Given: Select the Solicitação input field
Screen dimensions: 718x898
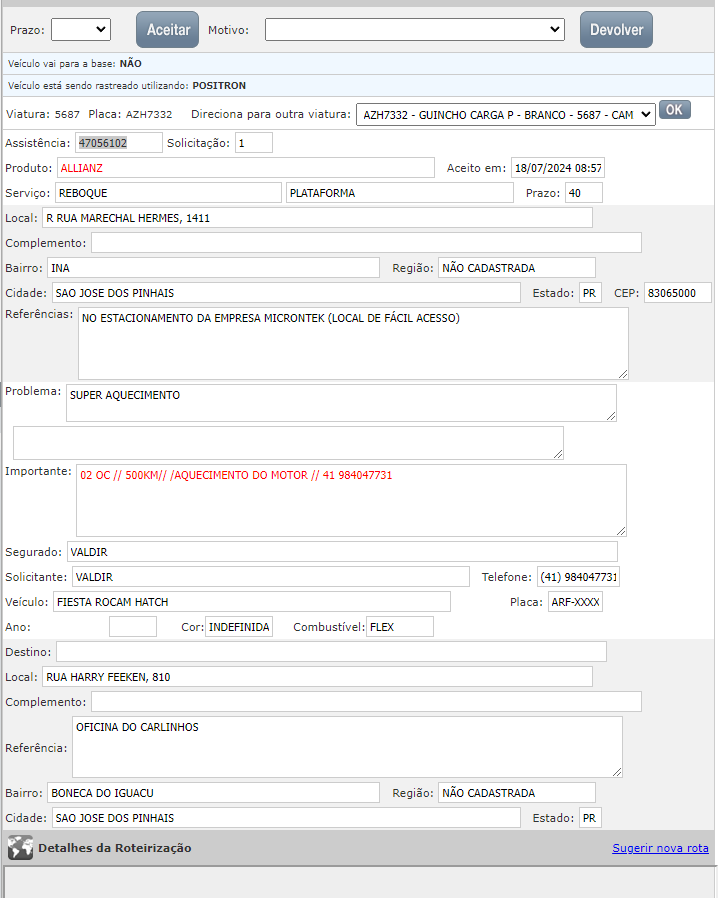Looking at the screenshot, I should click(254, 143).
